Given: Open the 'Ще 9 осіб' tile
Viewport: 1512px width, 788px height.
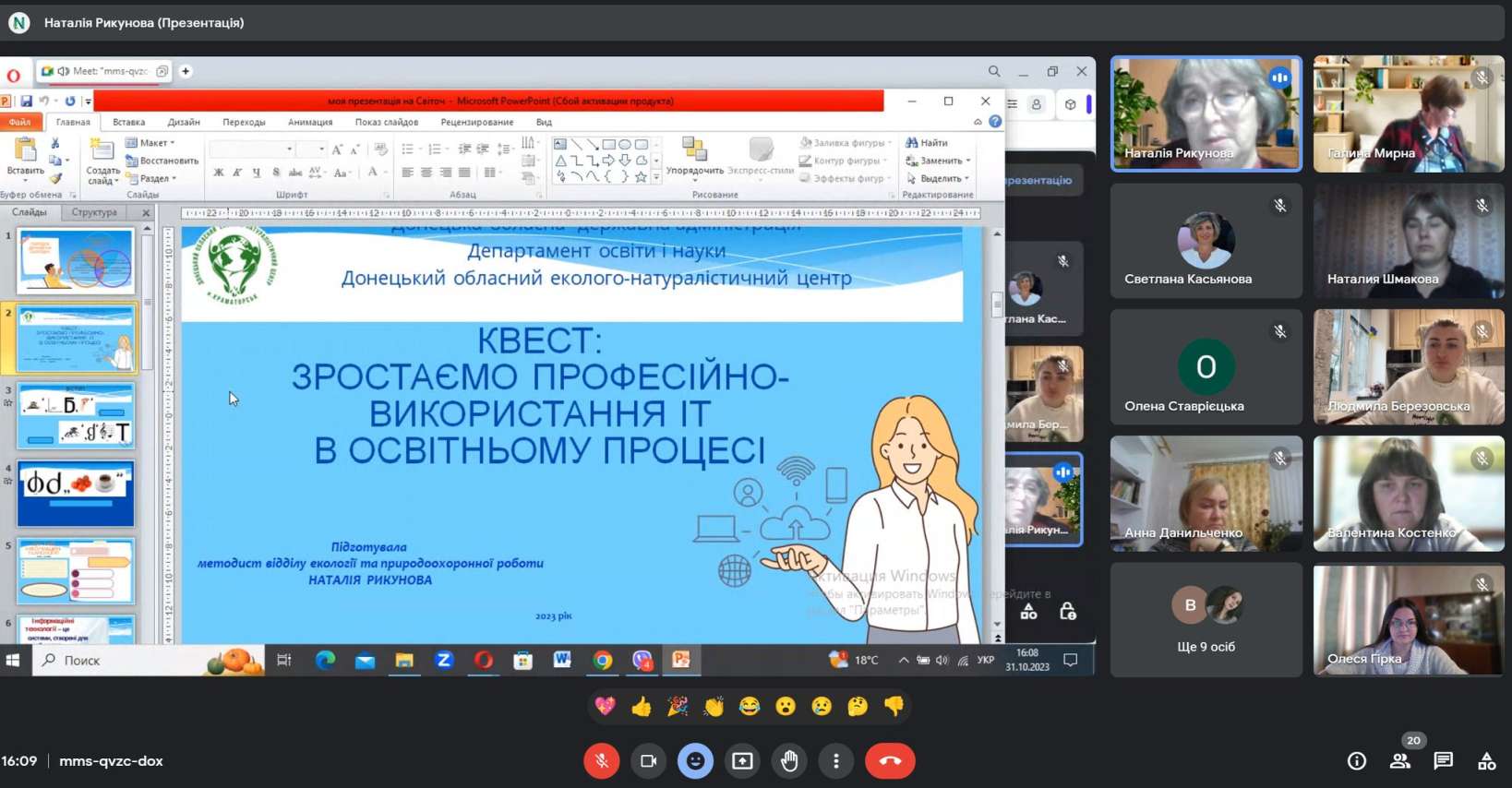Looking at the screenshot, I should (x=1206, y=620).
